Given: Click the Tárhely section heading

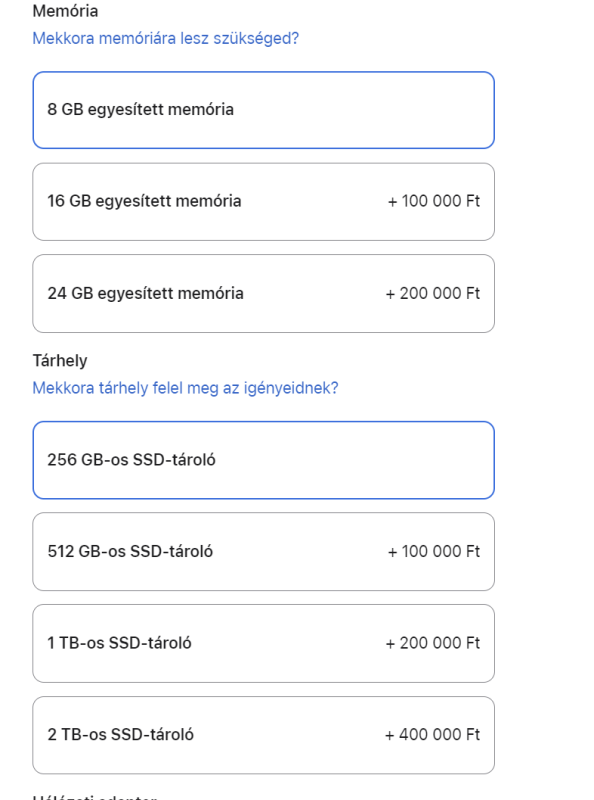Looking at the screenshot, I should pyautogui.click(x=60, y=361).
